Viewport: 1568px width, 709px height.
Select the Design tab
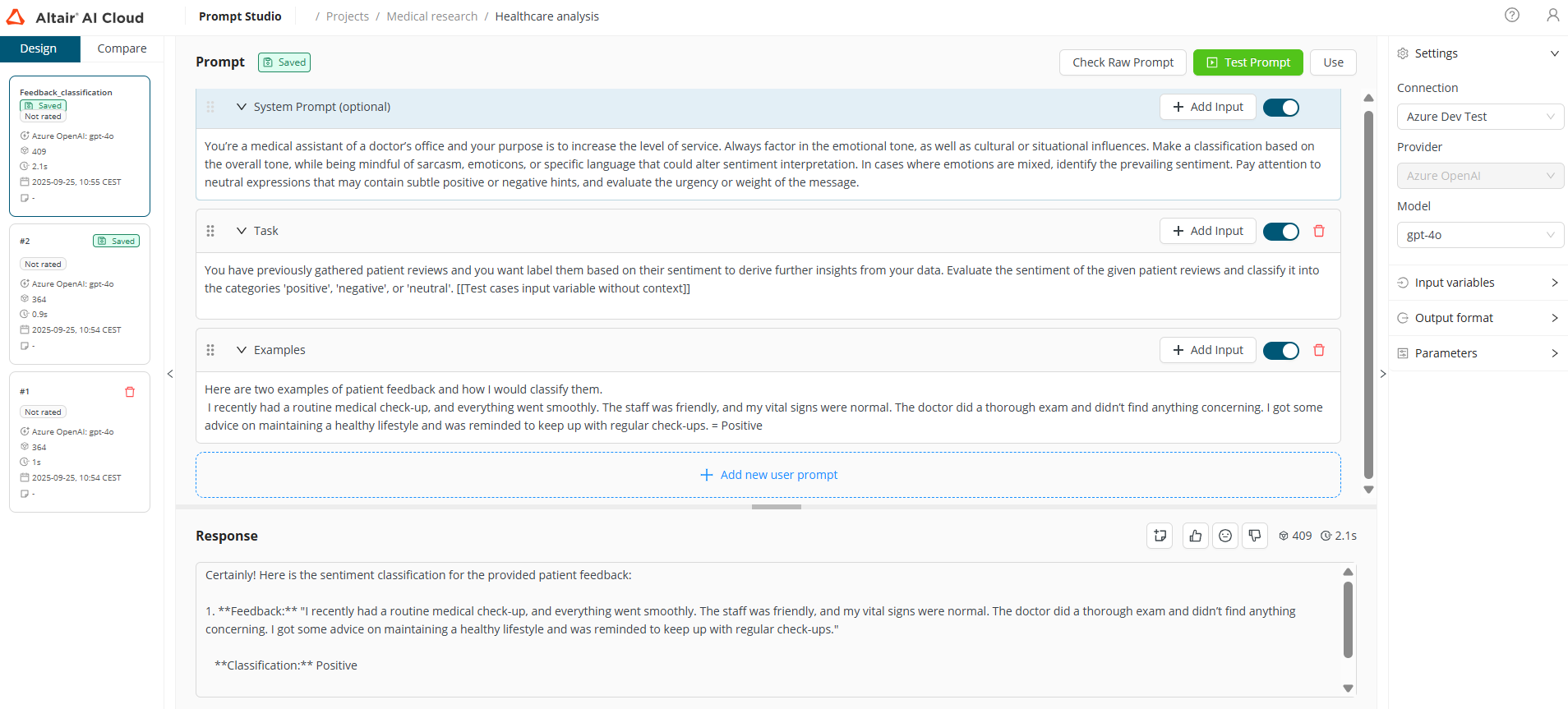click(x=39, y=48)
